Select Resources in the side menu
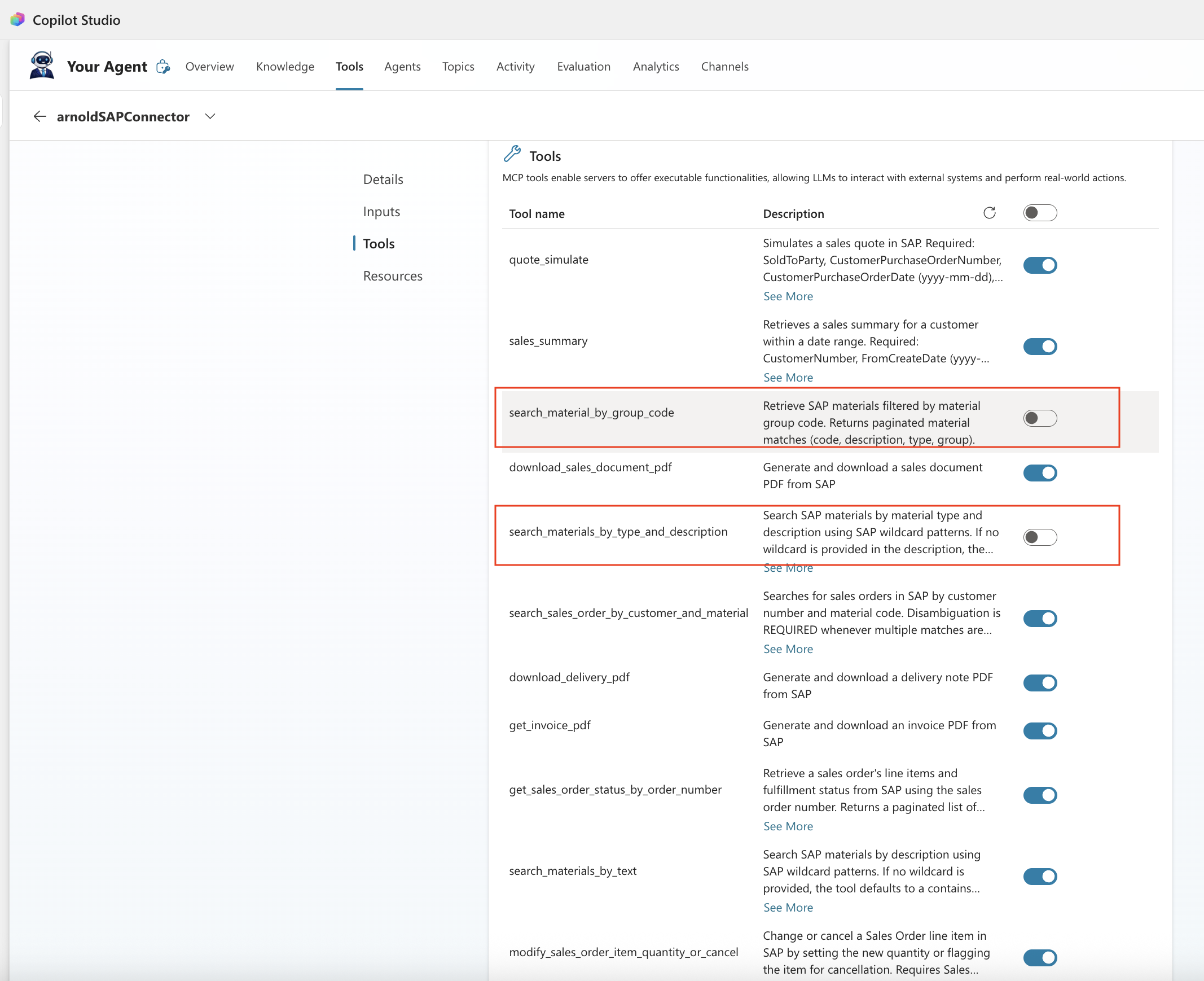 (x=393, y=277)
